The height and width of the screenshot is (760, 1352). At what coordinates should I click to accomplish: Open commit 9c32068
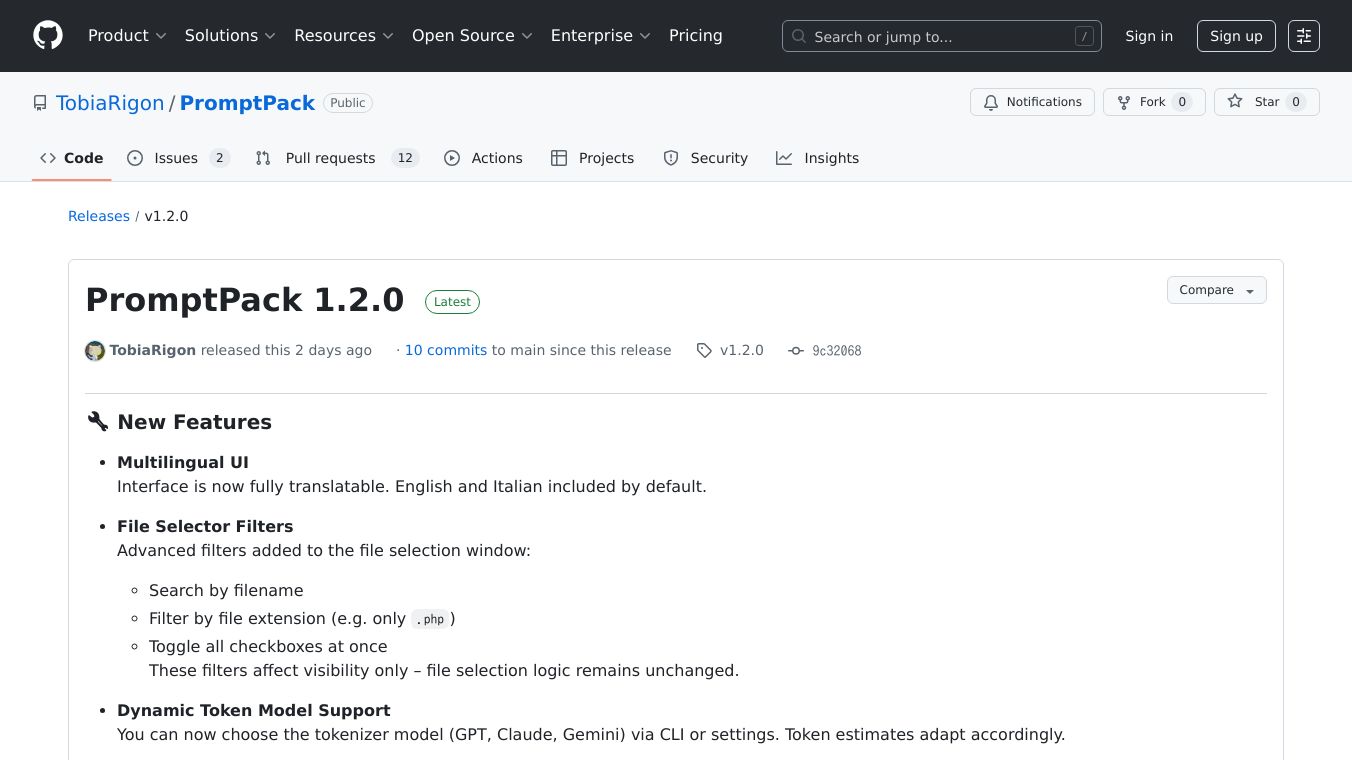pos(836,351)
